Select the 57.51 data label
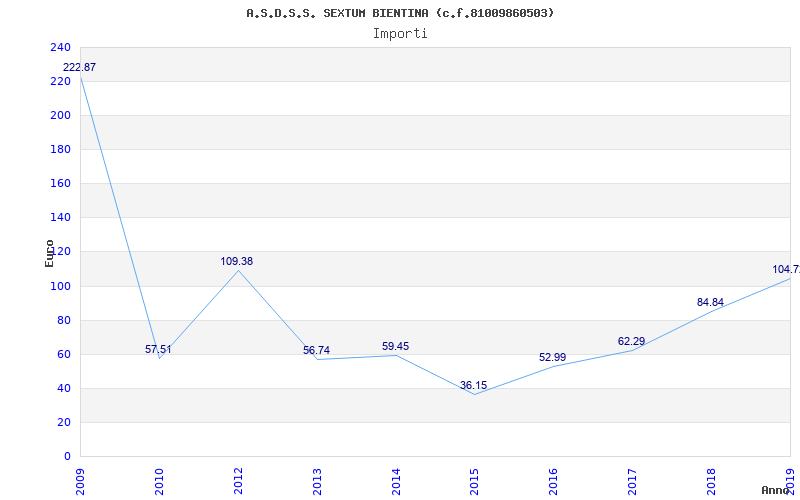This screenshot has width=800, height=500. pyautogui.click(x=158, y=349)
